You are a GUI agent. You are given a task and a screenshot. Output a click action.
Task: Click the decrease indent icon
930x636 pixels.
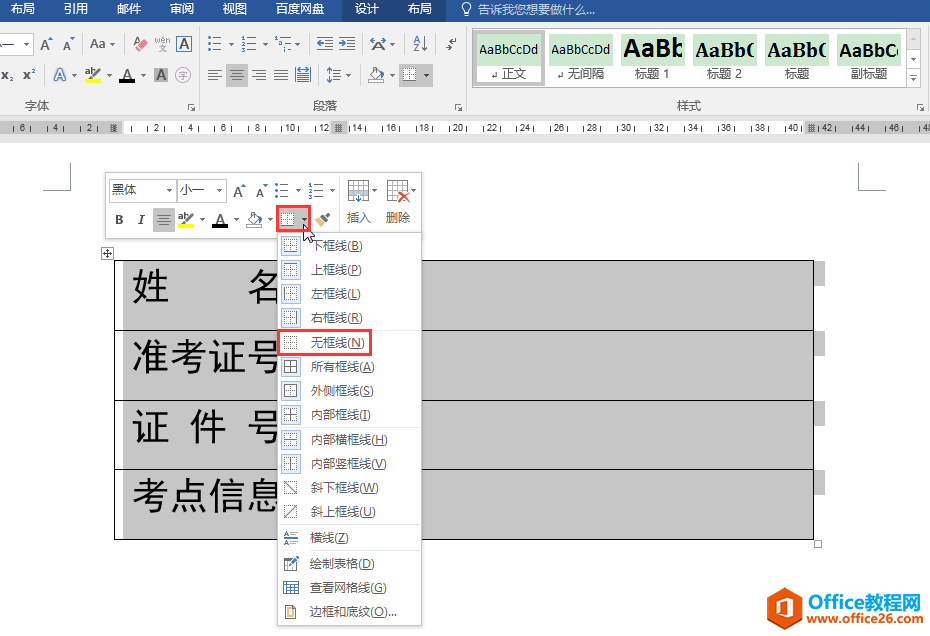pyautogui.click(x=325, y=43)
